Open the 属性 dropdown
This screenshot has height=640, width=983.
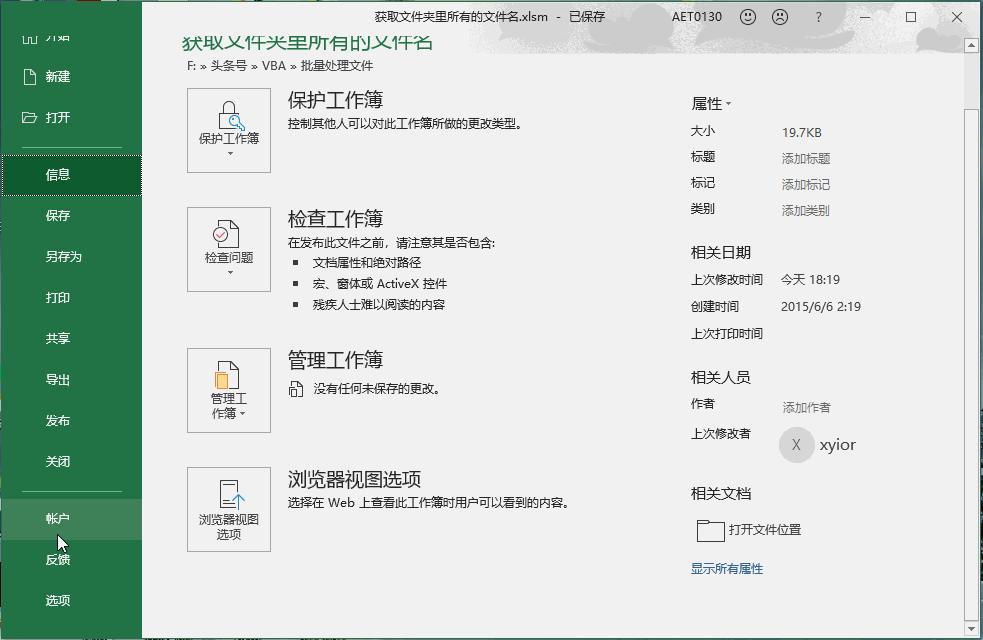711,103
